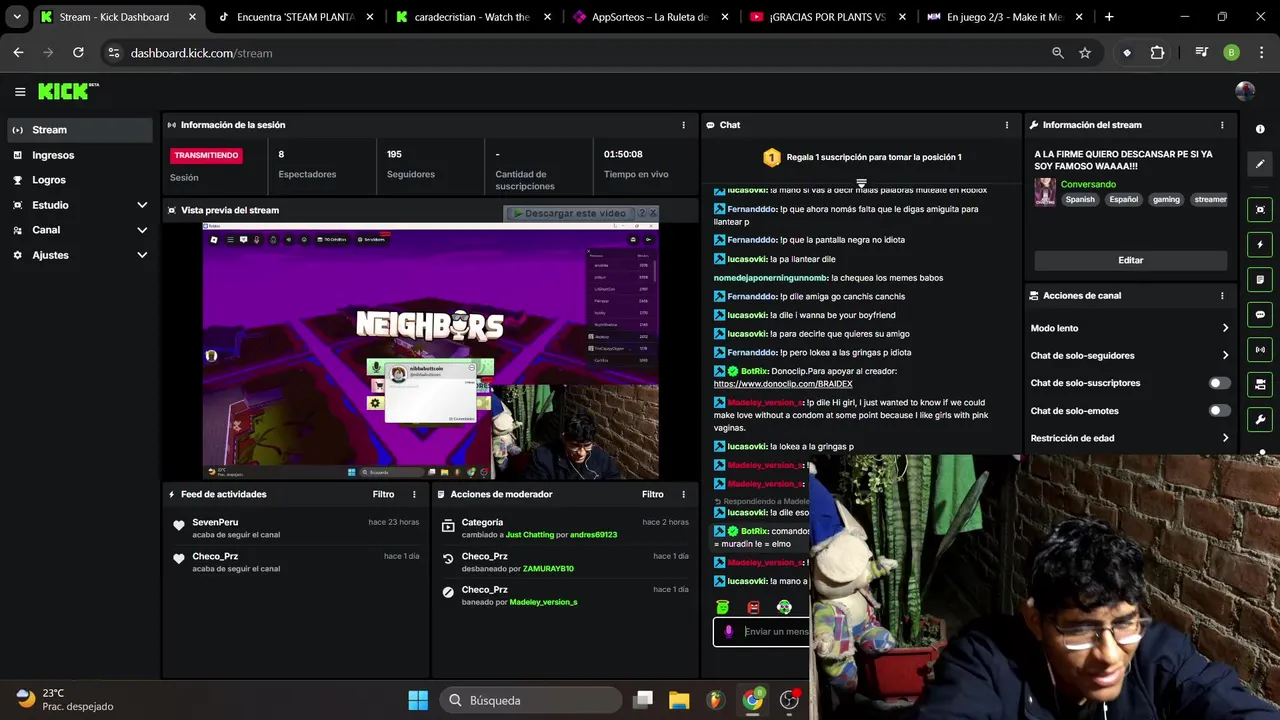Image resolution: width=1280 pixels, height=720 pixels.
Task: Open Filtro in Feed de actividades
Action: pyautogui.click(x=383, y=494)
